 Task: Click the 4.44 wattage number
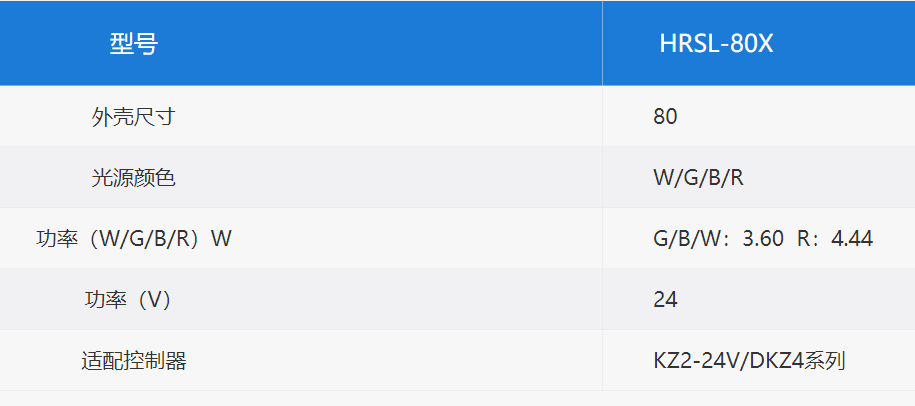click(852, 239)
